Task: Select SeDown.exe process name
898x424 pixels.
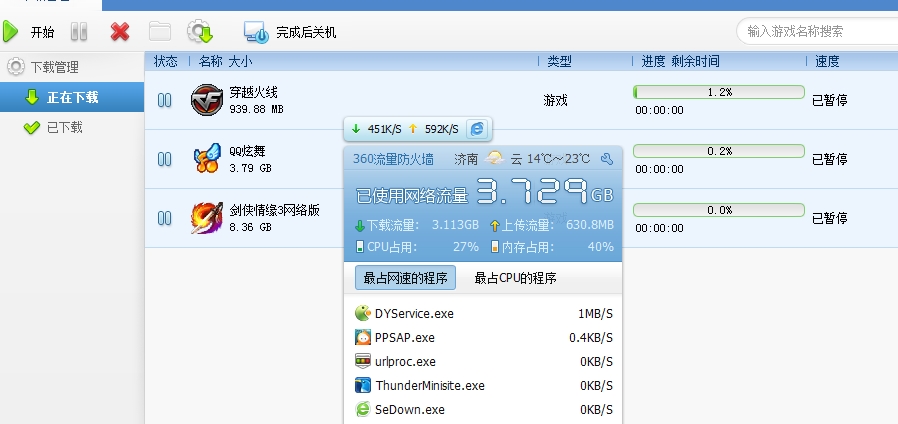Action: click(409, 410)
